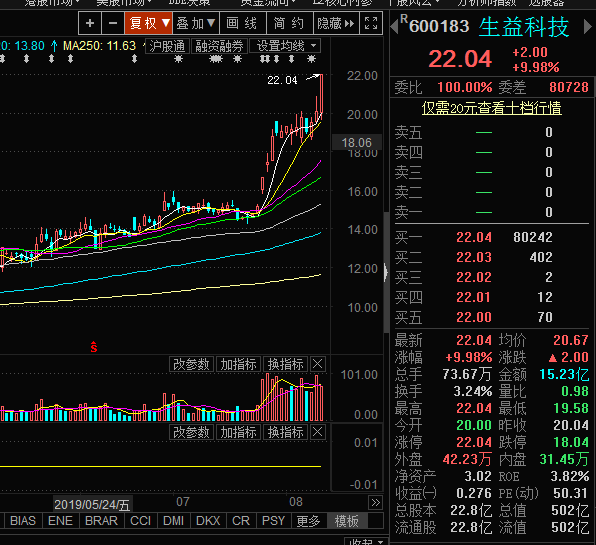The height and width of the screenshot is (545, 596).
Task: Click the 跌停 18.04 value
Action: pos(571,442)
